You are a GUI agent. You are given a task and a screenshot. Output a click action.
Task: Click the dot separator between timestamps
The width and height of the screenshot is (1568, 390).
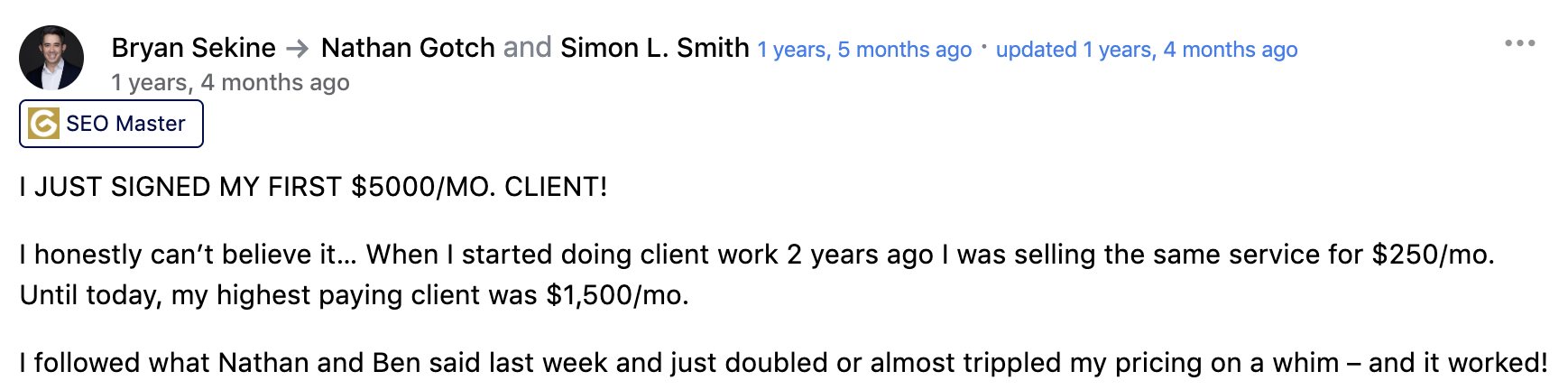(983, 44)
